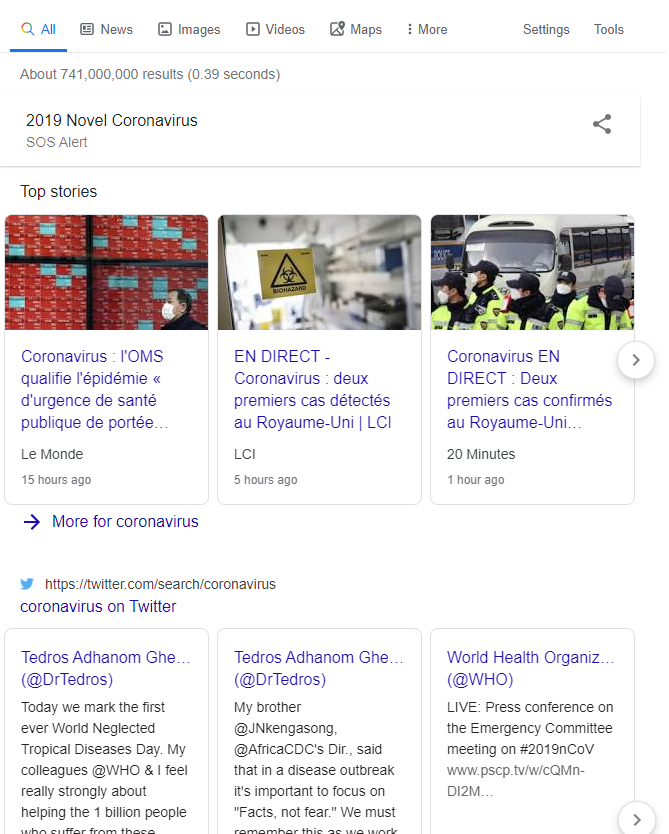Open search Settings

coord(546,29)
